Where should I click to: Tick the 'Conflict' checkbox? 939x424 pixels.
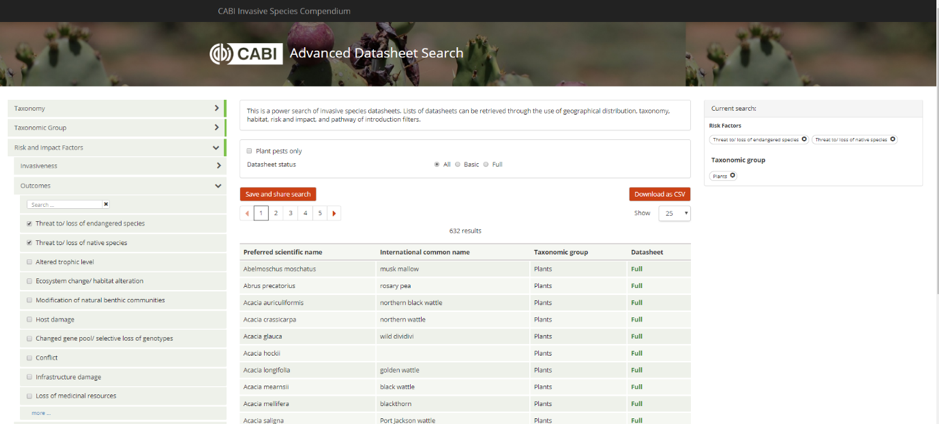pyautogui.click(x=29, y=358)
